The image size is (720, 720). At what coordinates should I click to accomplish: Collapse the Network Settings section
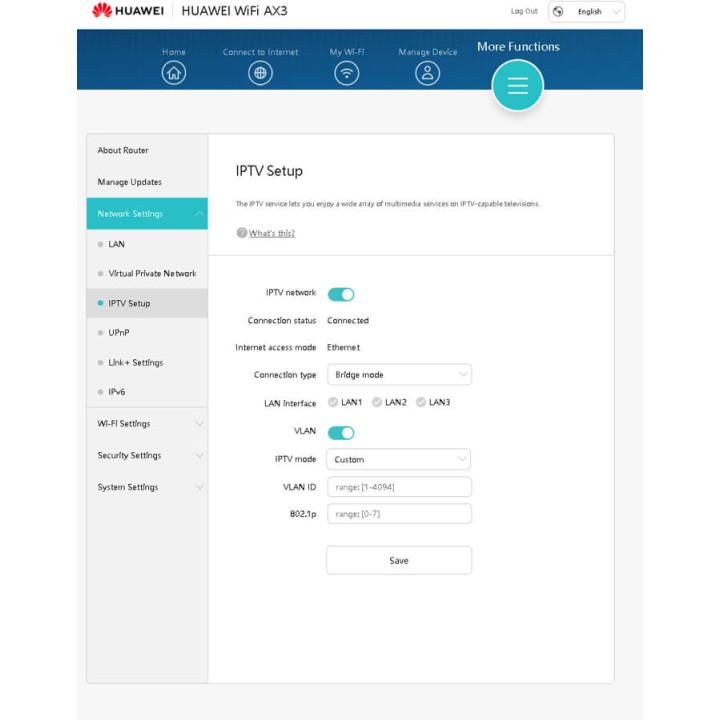(147, 214)
